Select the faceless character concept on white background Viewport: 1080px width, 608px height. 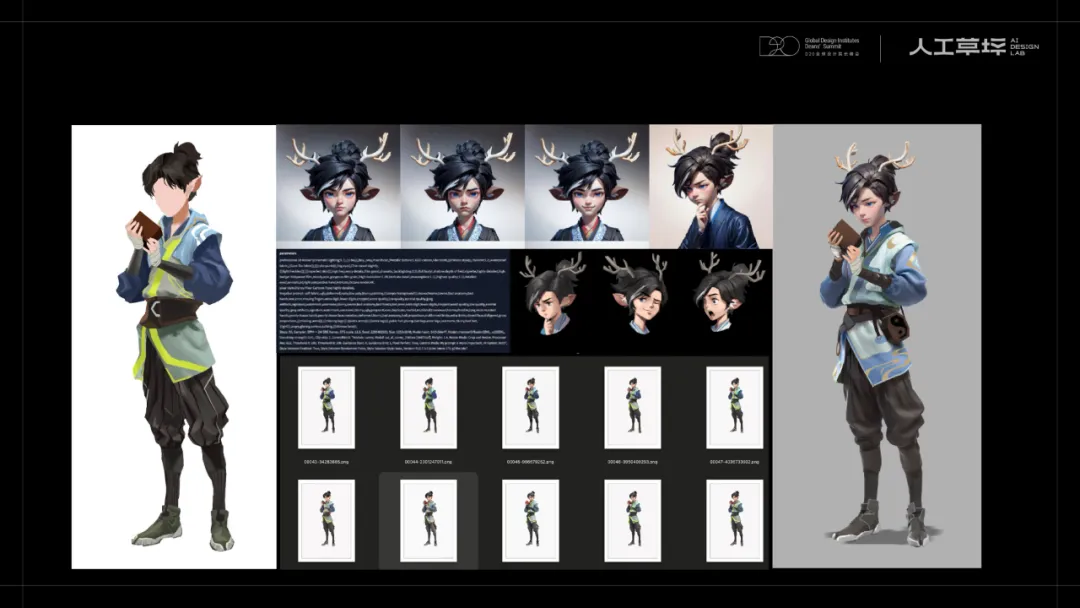[174, 346]
